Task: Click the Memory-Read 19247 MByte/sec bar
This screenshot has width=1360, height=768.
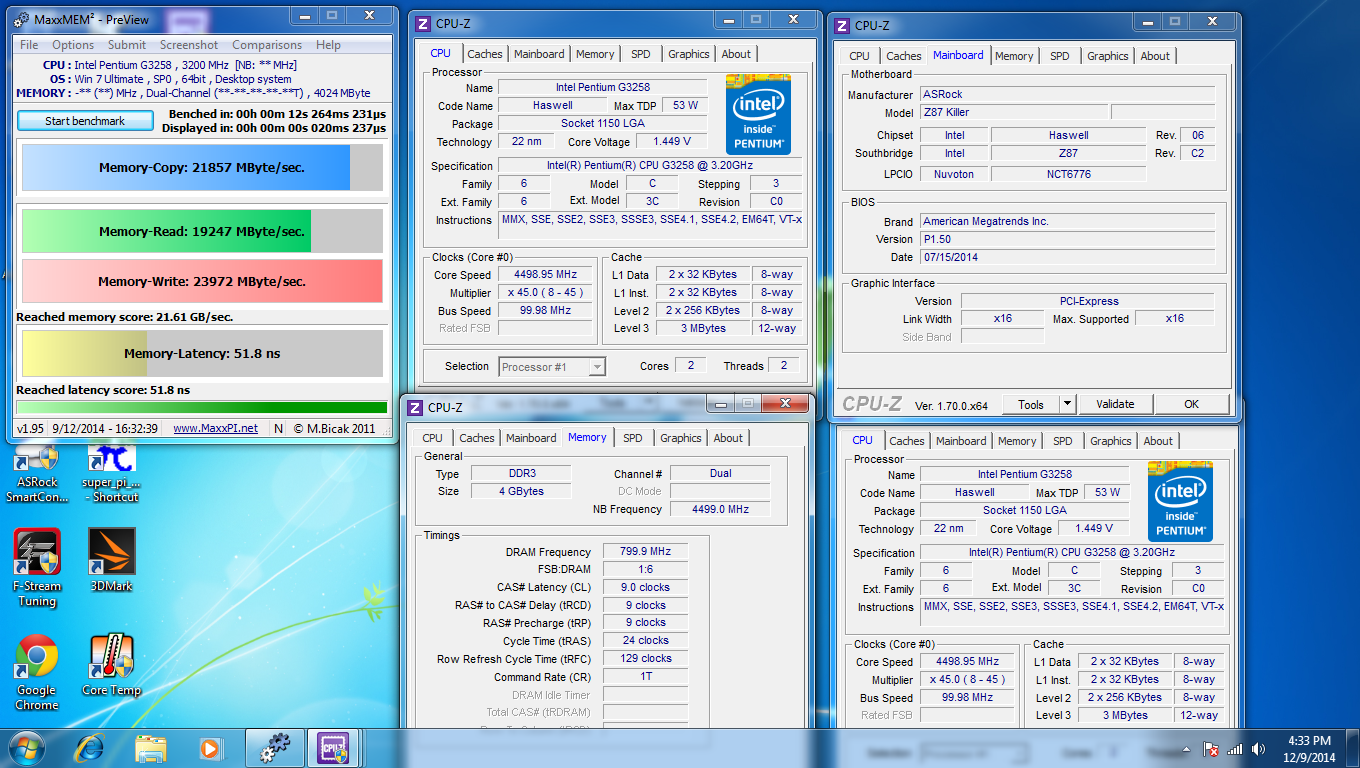Action: pyautogui.click(x=202, y=231)
